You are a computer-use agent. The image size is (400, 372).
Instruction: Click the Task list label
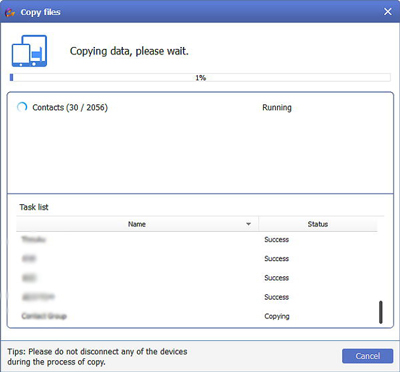[x=34, y=207]
